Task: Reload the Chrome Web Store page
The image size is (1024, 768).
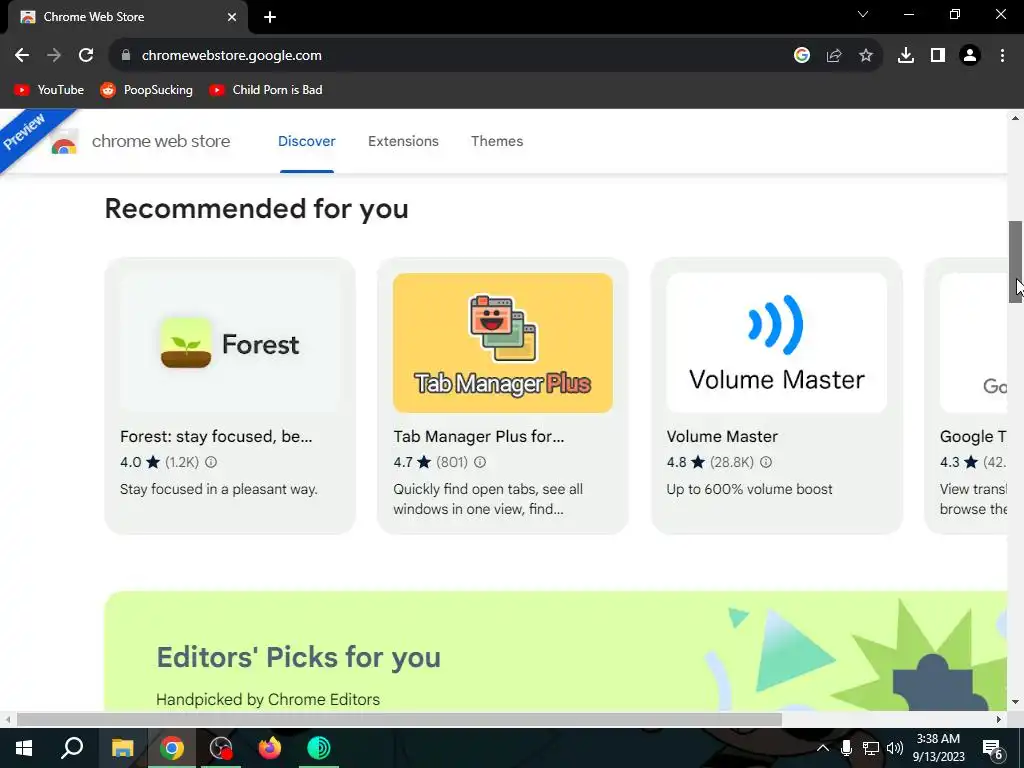Action: (86, 56)
